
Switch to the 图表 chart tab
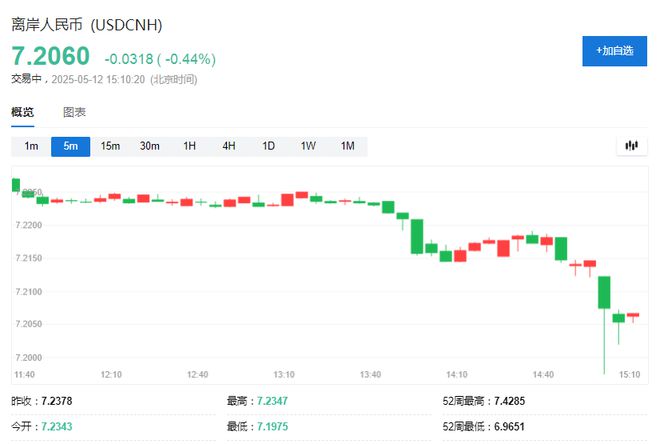74,112
